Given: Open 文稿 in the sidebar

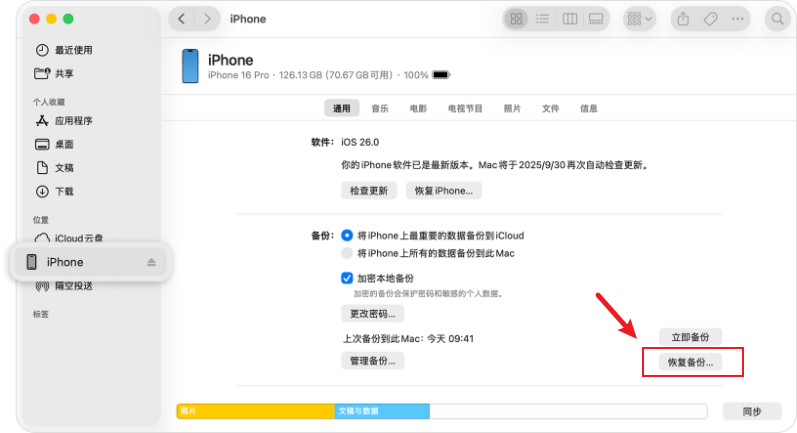Looking at the screenshot, I should (54, 168).
